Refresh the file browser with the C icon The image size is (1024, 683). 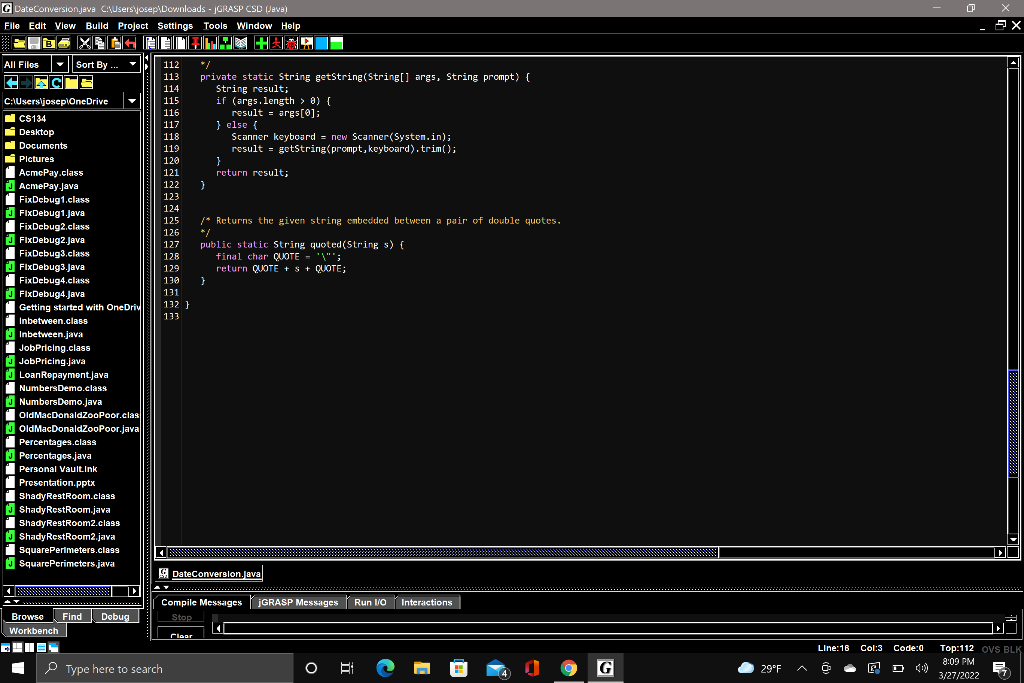56,82
